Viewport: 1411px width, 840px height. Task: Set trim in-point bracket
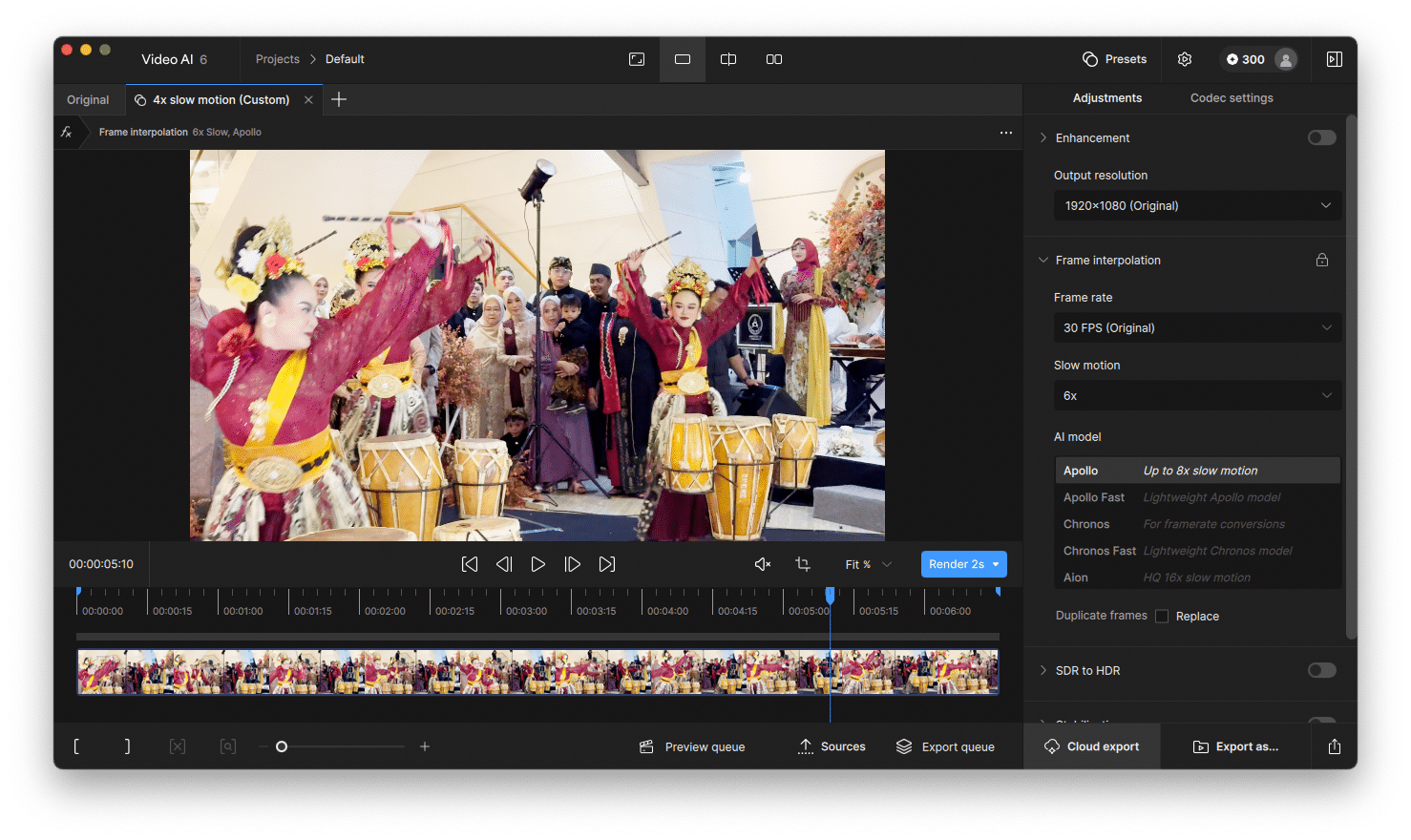[x=76, y=746]
